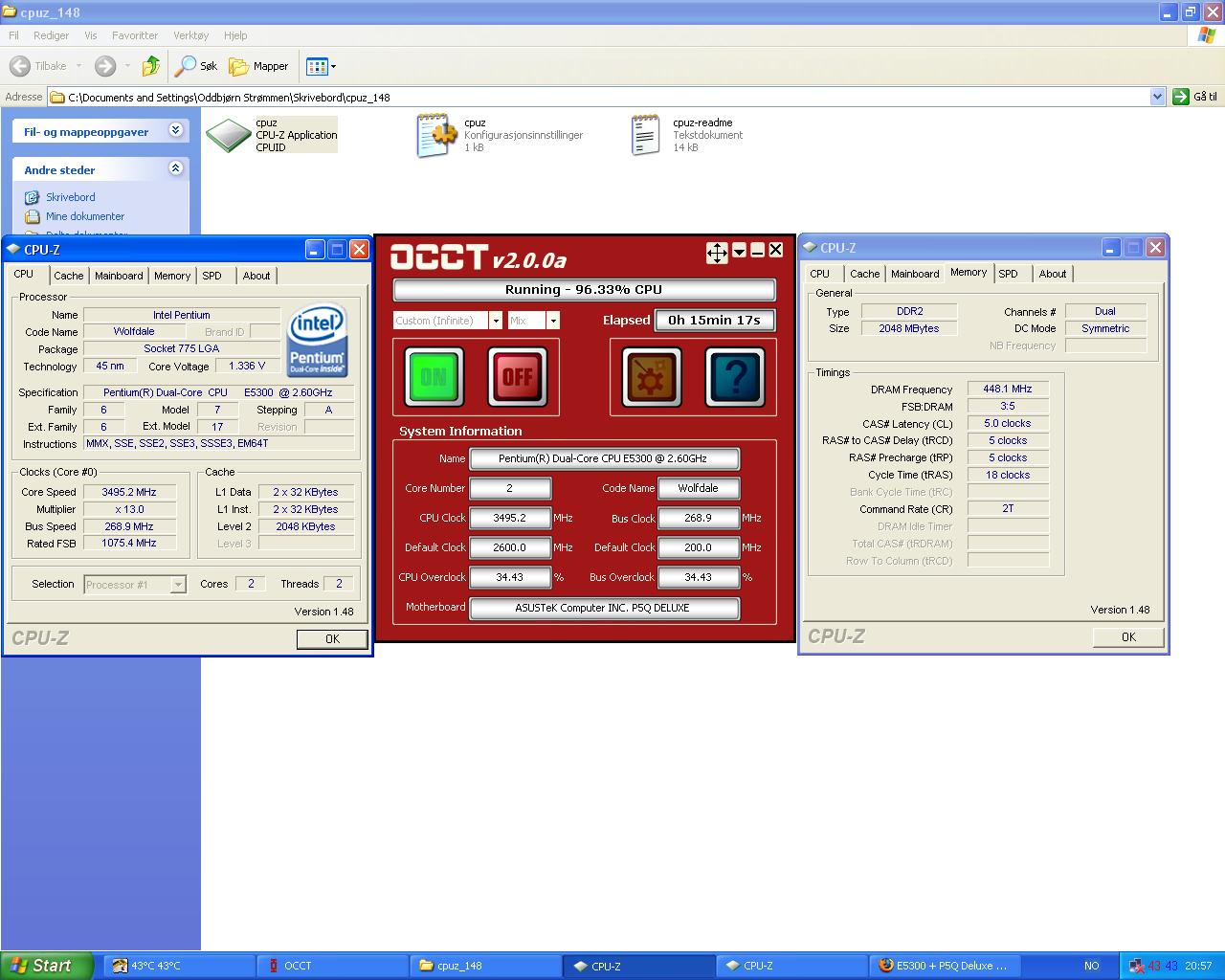
Task: Open OCCT settings gear icon
Action: pos(652,376)
